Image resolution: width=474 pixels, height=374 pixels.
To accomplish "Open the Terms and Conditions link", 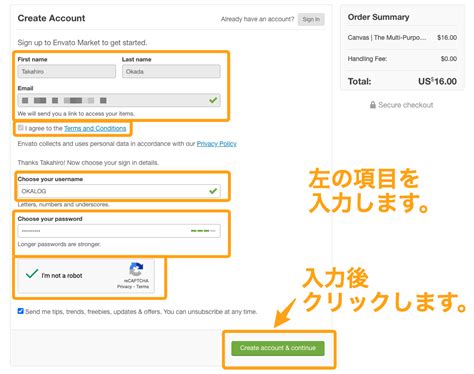I will pyautogui.click(x=95, y=128).
